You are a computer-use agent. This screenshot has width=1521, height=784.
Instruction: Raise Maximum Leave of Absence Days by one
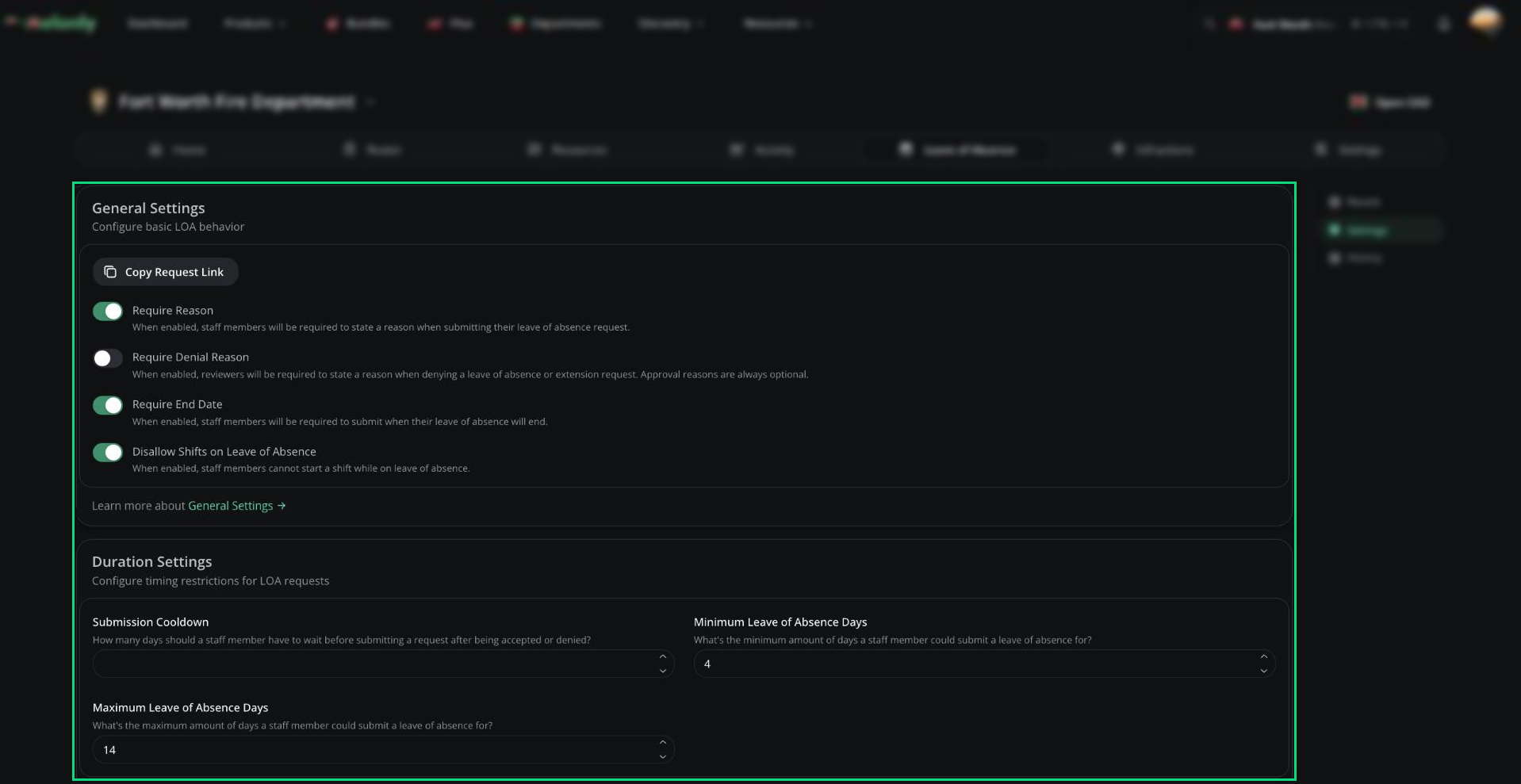coord(663,743)
